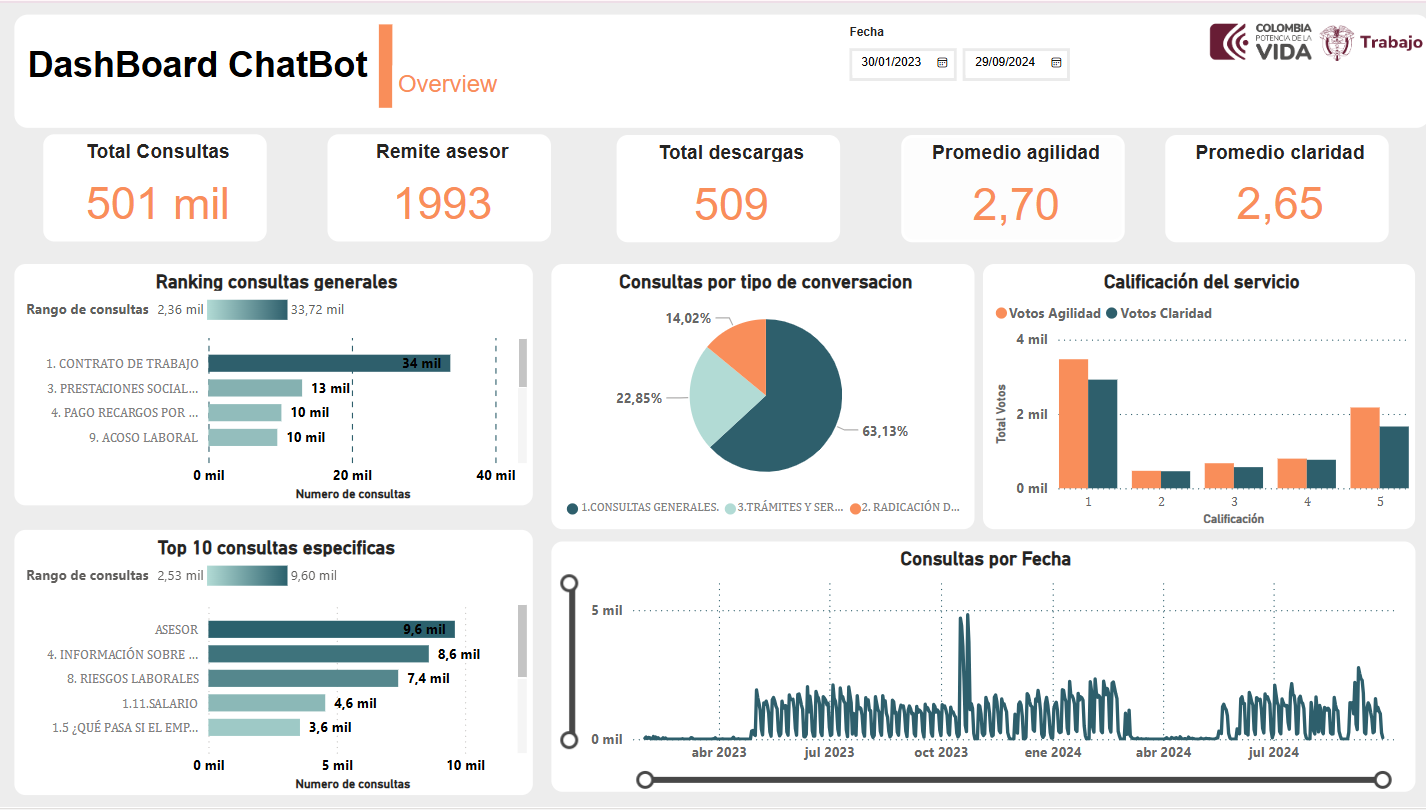
Task: Open calendar picker for end date 29/09/2024
Action: pos(1056,62)
